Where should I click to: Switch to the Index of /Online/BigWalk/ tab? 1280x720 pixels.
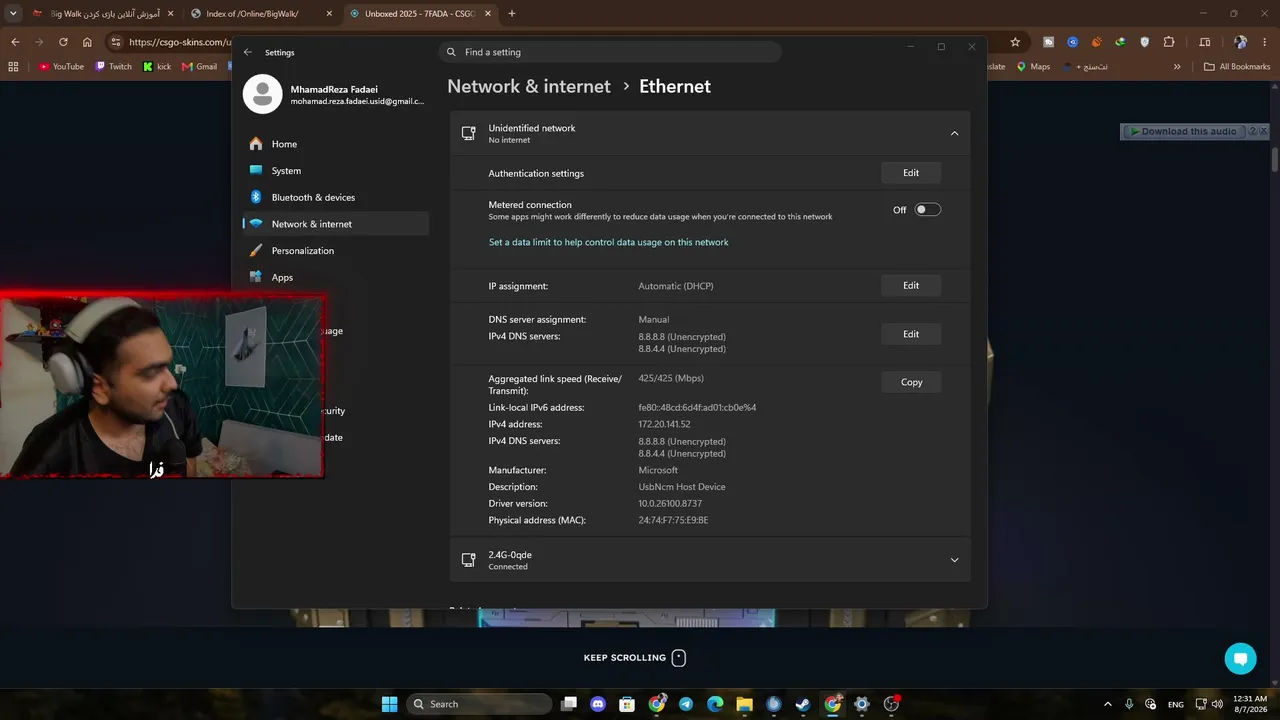point(261,14)
